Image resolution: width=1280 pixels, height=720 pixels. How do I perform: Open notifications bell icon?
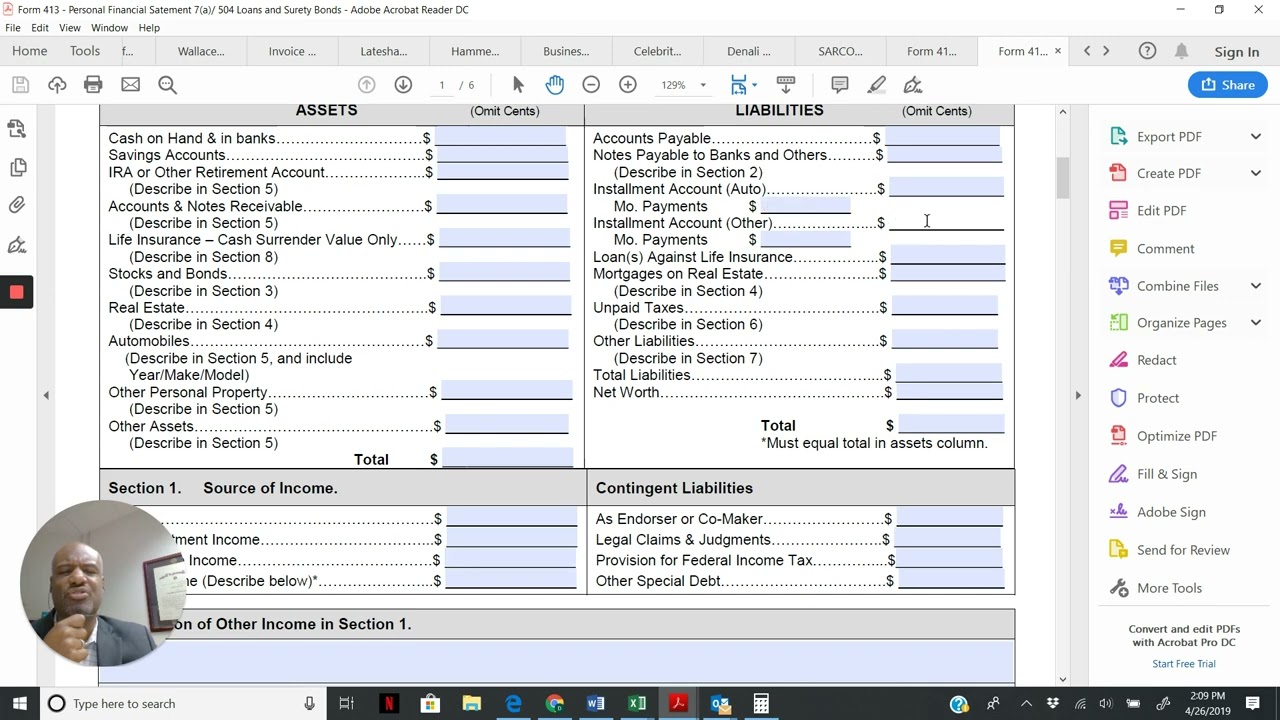point(1182,51)
